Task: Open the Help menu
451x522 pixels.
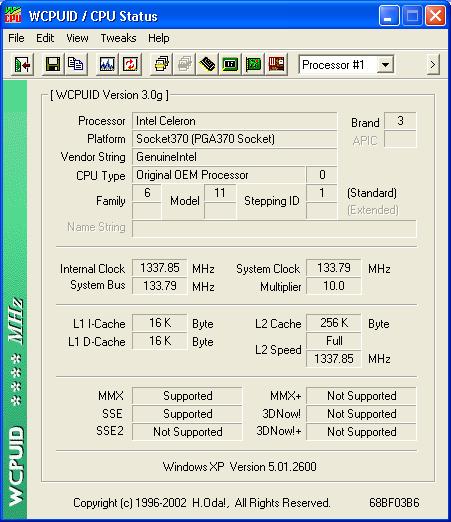Action: point(159,38)
